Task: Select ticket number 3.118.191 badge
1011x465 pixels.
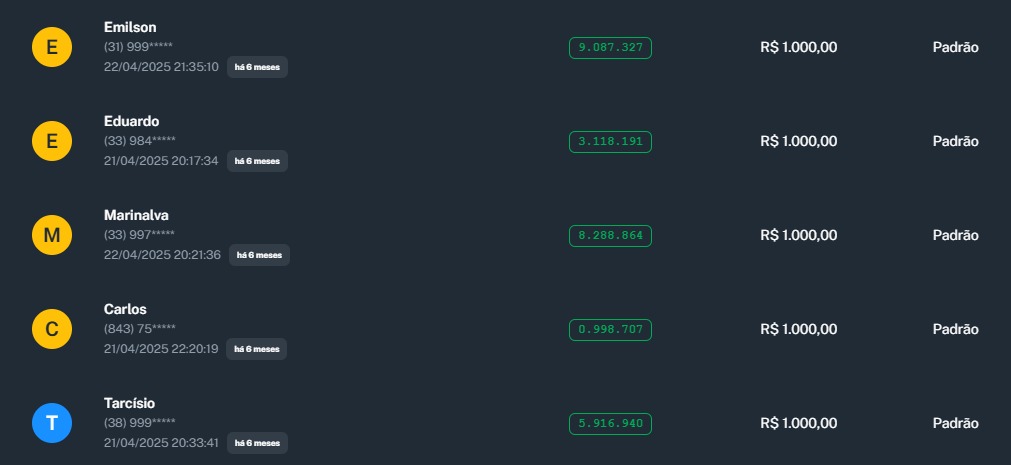Action: (610, 141)
